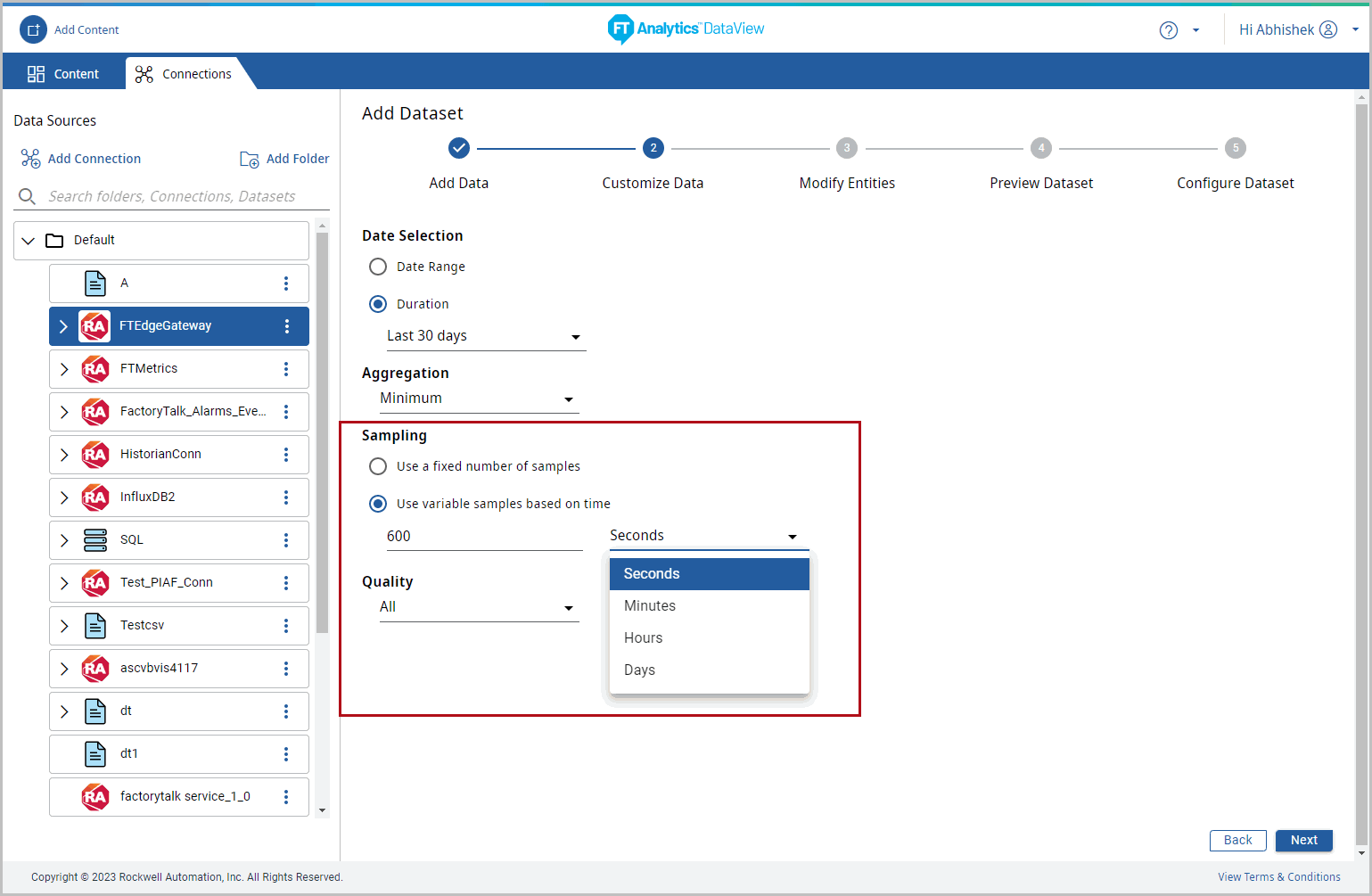Open the three-dot menu for SQL connection
1372x896 pixels.
point(286,540)
